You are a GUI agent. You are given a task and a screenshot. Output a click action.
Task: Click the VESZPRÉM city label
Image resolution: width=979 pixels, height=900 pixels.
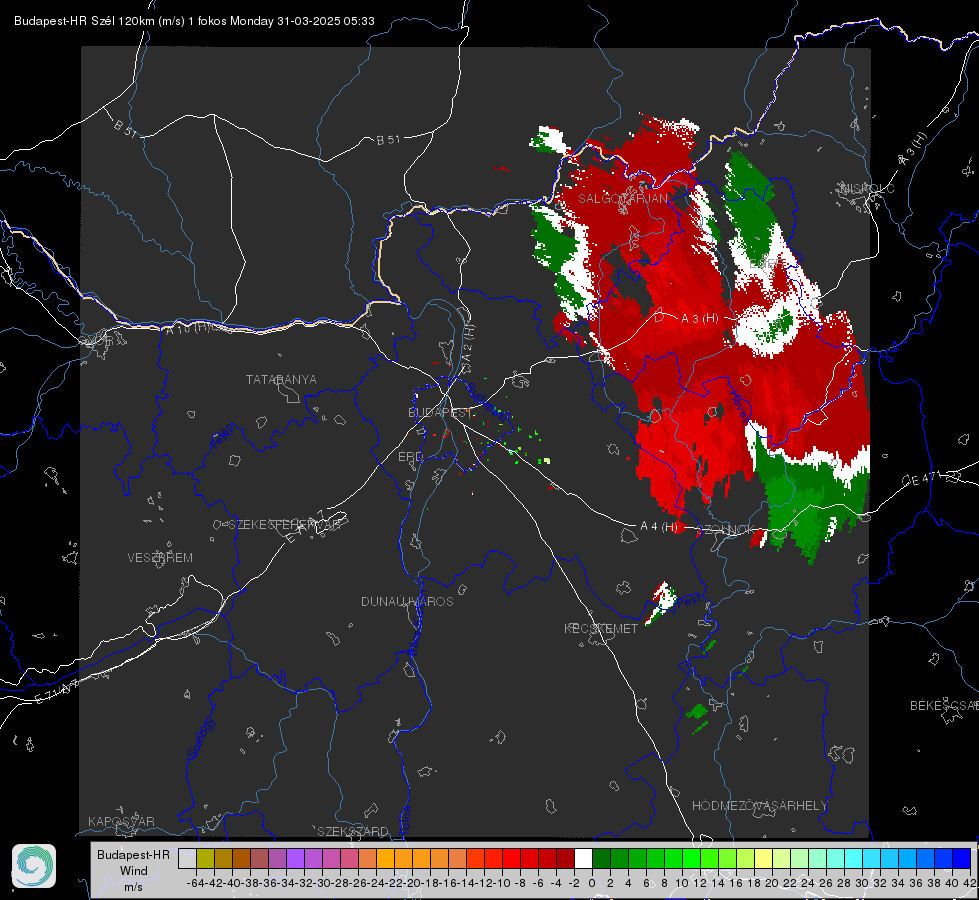click(x=160, y=558)
